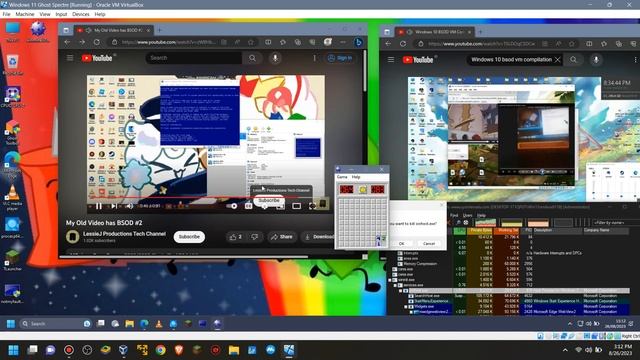The height and width of the screenshot is (360, 640).
Task: Go back in left Edge window
Action: click(67, 42)
